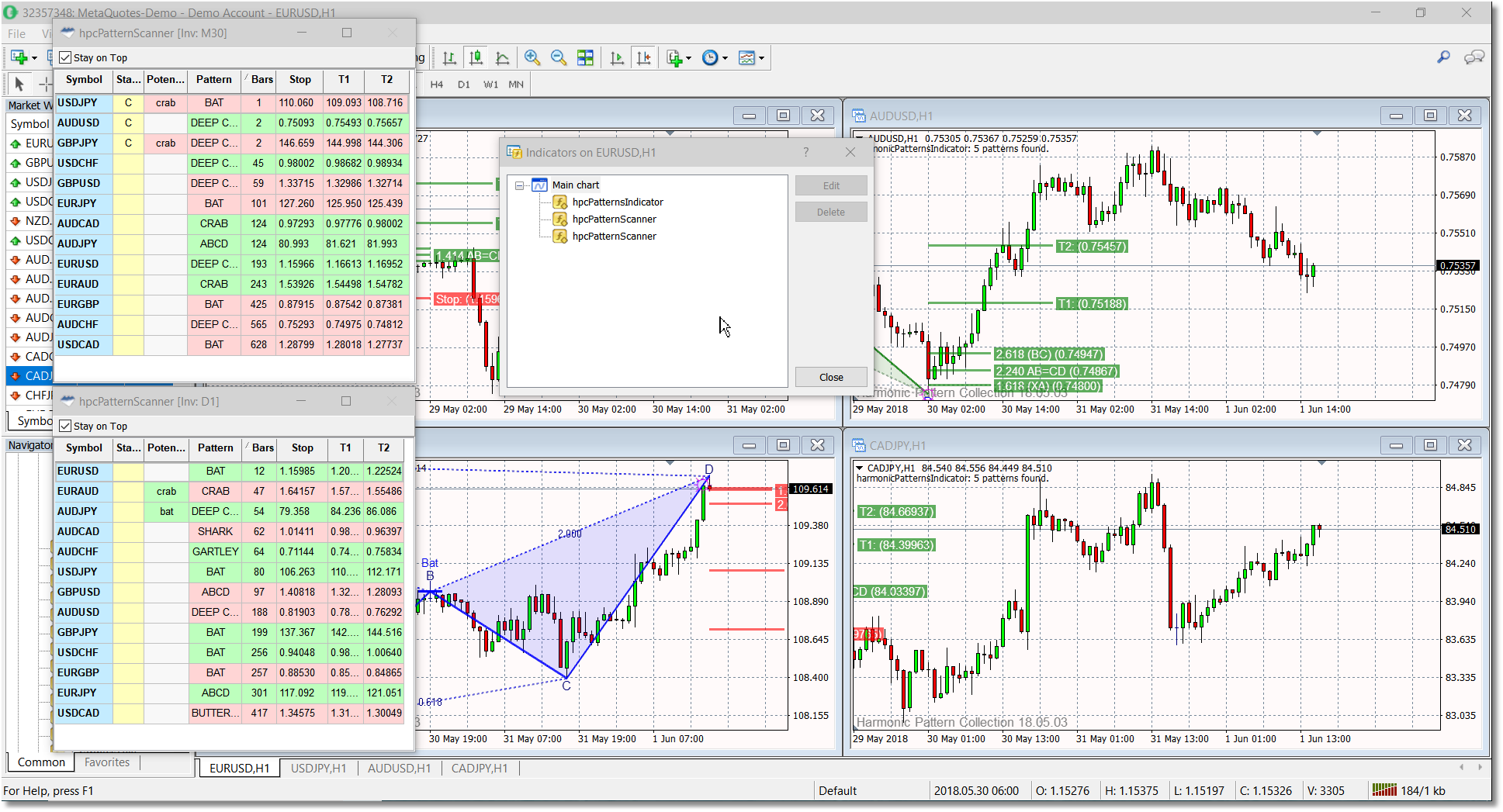Switch to the EURUSD,H1 chart tab
Viewport: 1503px width, 812px height.
click(240, 768)
